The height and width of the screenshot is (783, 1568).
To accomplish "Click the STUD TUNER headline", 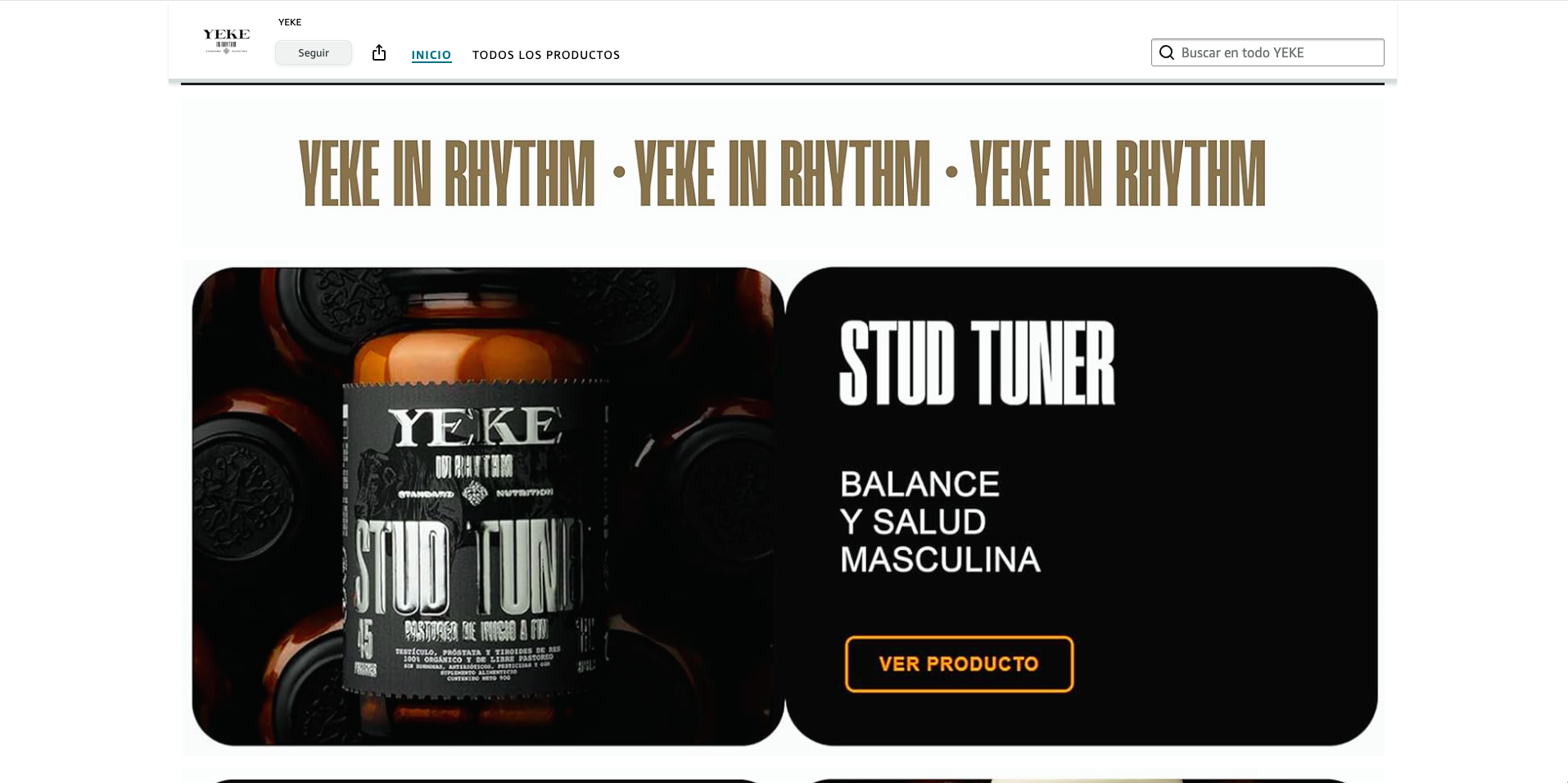I will pos(977,363).
